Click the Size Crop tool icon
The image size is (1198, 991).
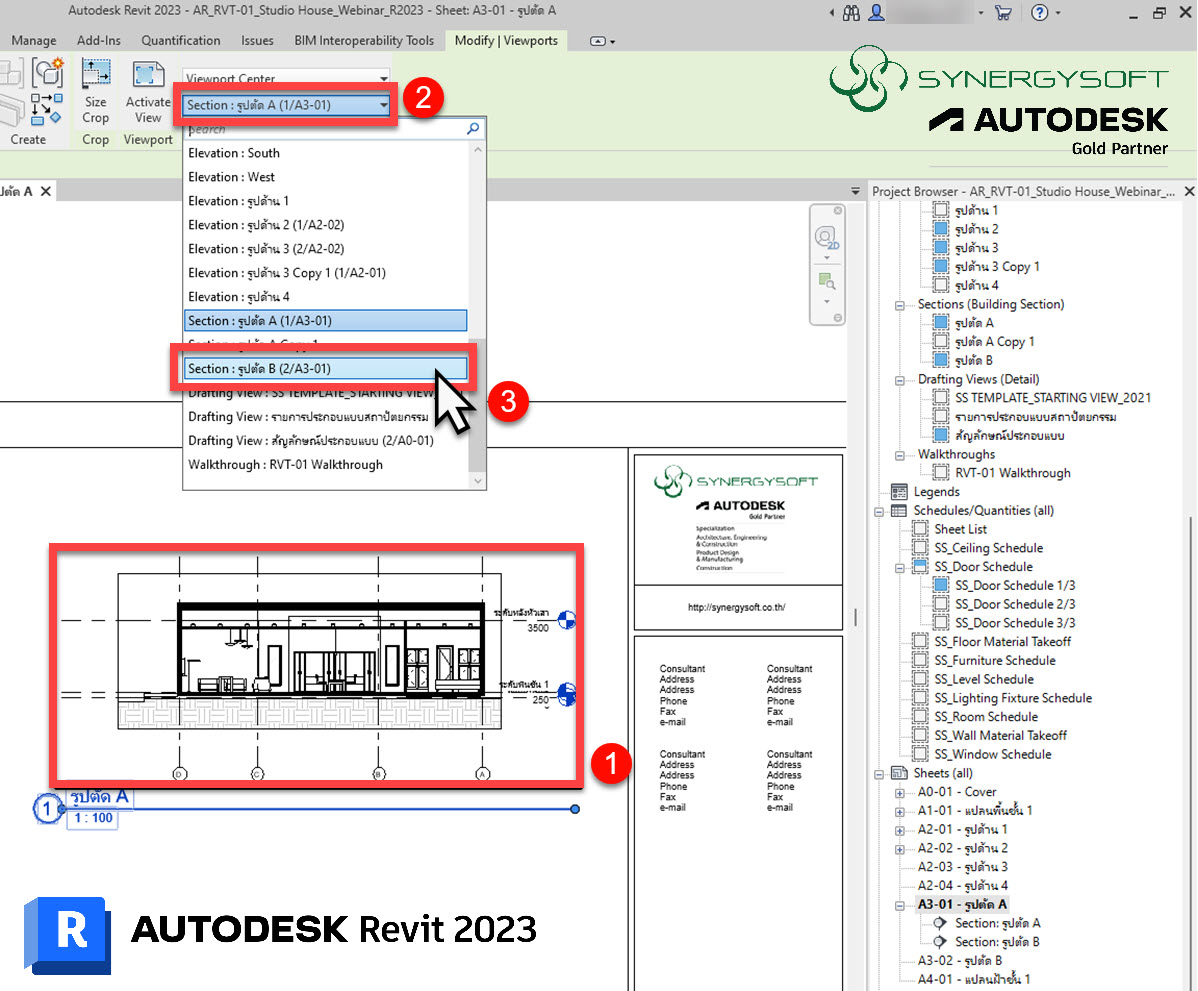tap(96, 76)
